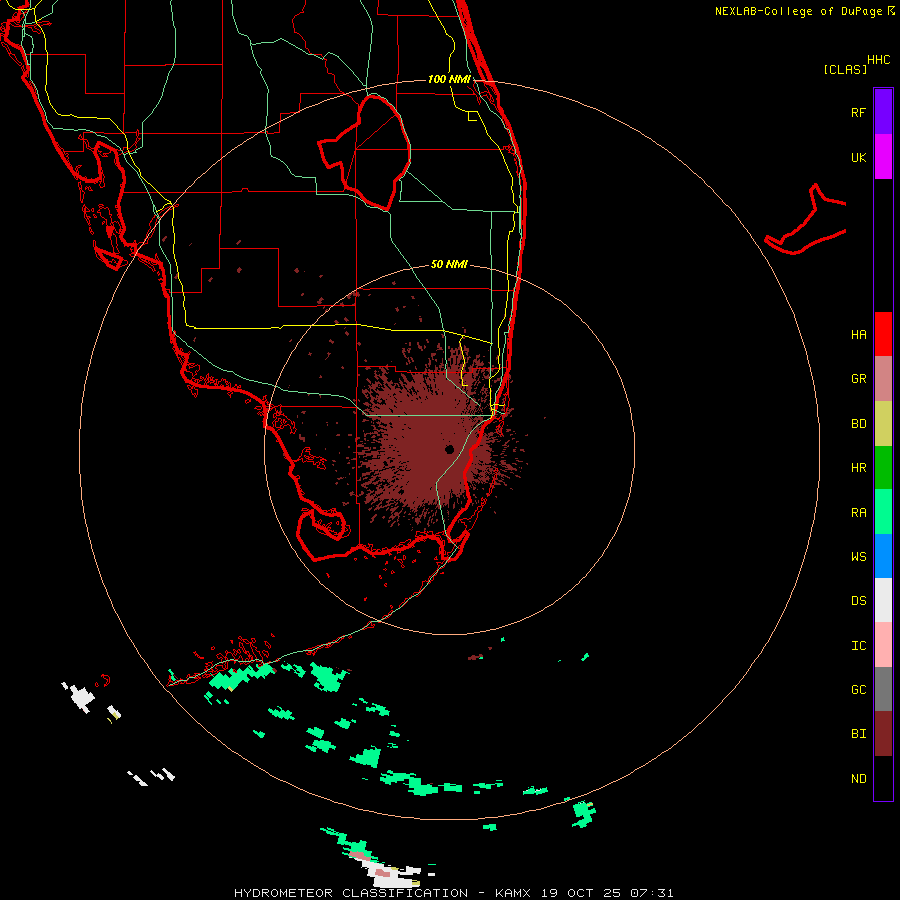
Task: Click the 'GR' legend label
Action: [858, 379]
